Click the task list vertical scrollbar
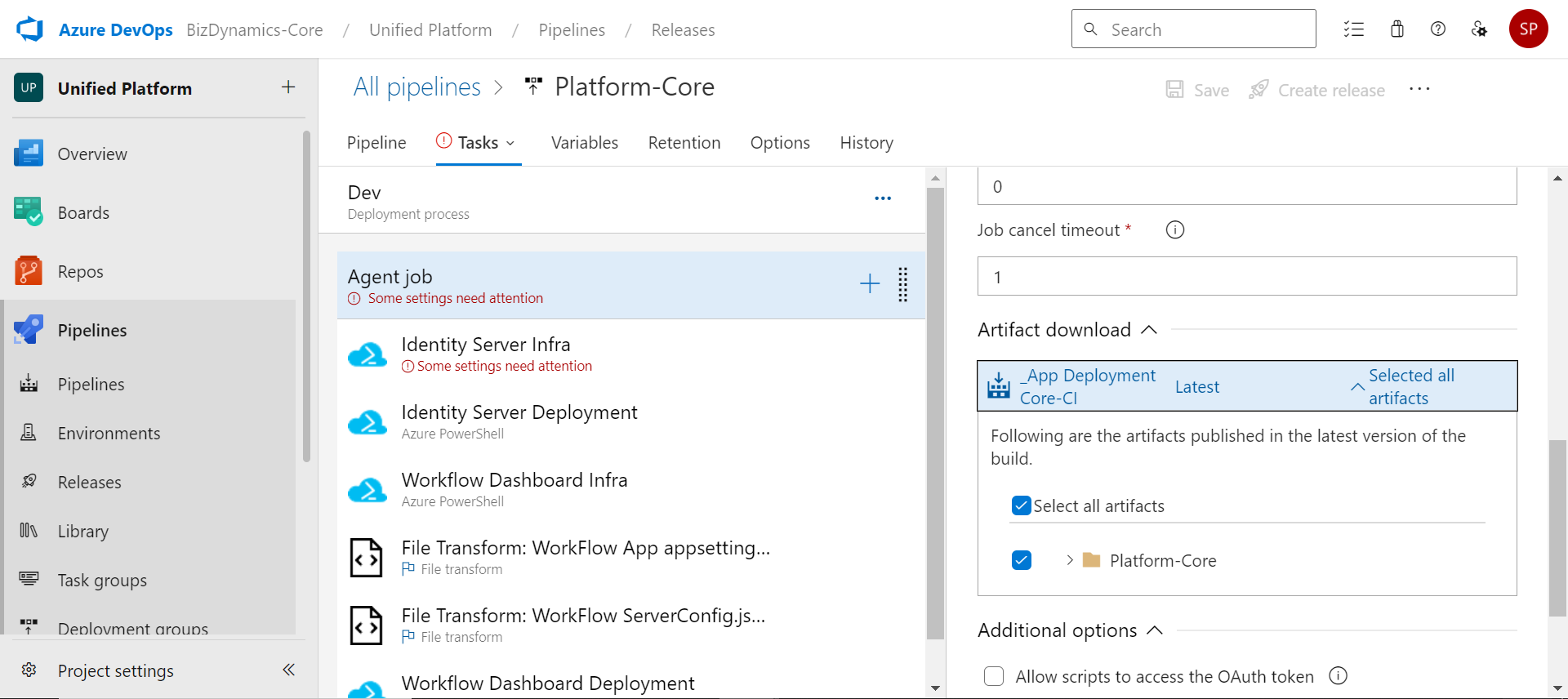 click(x=936, y=413)
